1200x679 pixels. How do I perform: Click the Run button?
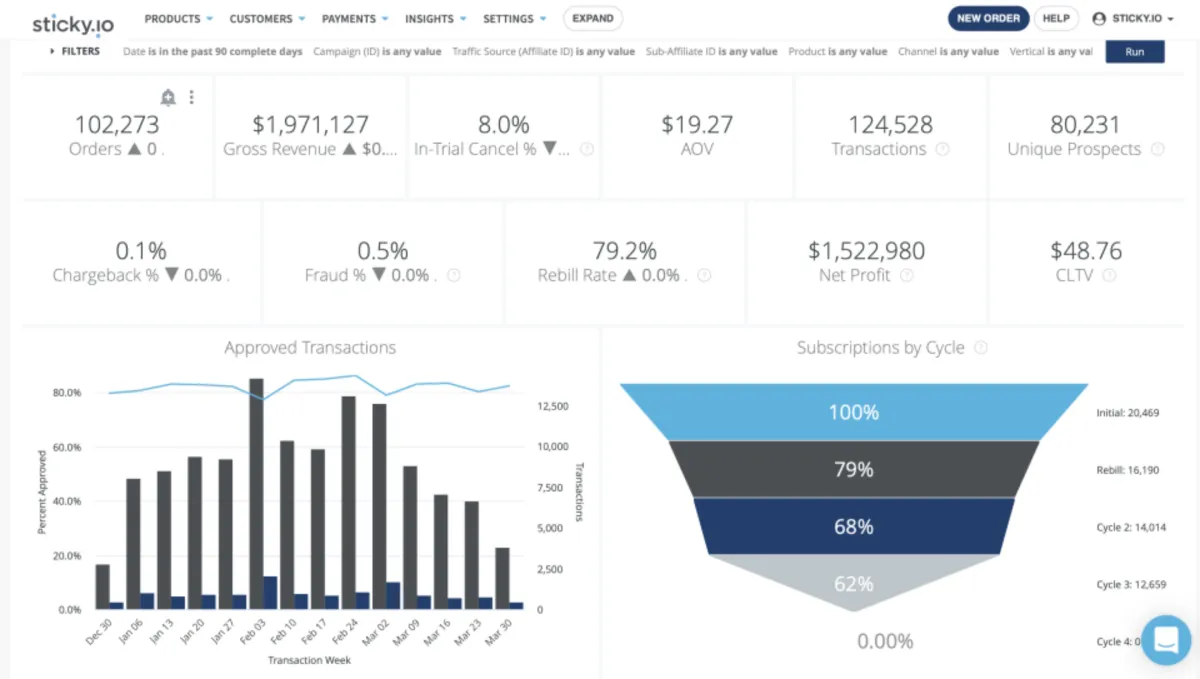[x=1134, y=52]
